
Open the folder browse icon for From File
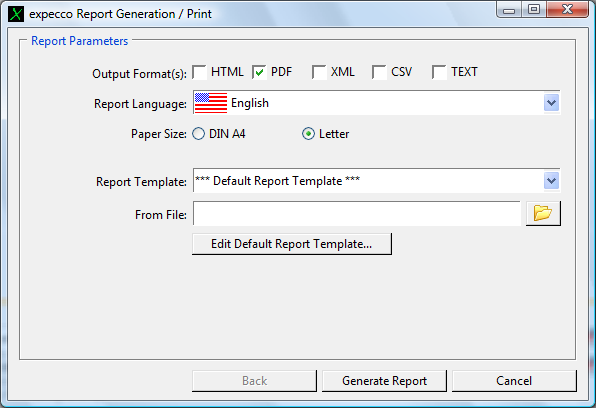pos(543,213)
